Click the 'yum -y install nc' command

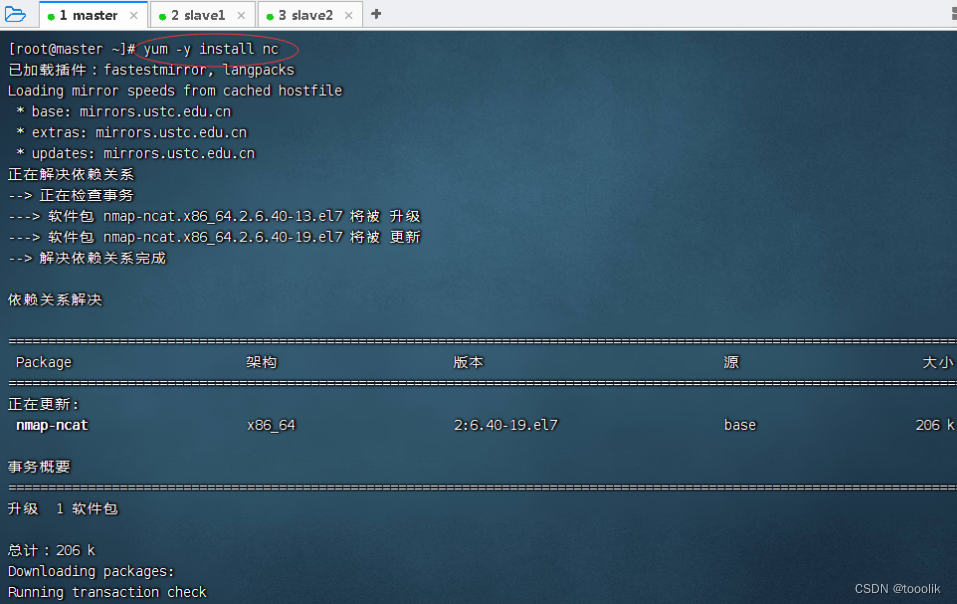click(211, 49)
